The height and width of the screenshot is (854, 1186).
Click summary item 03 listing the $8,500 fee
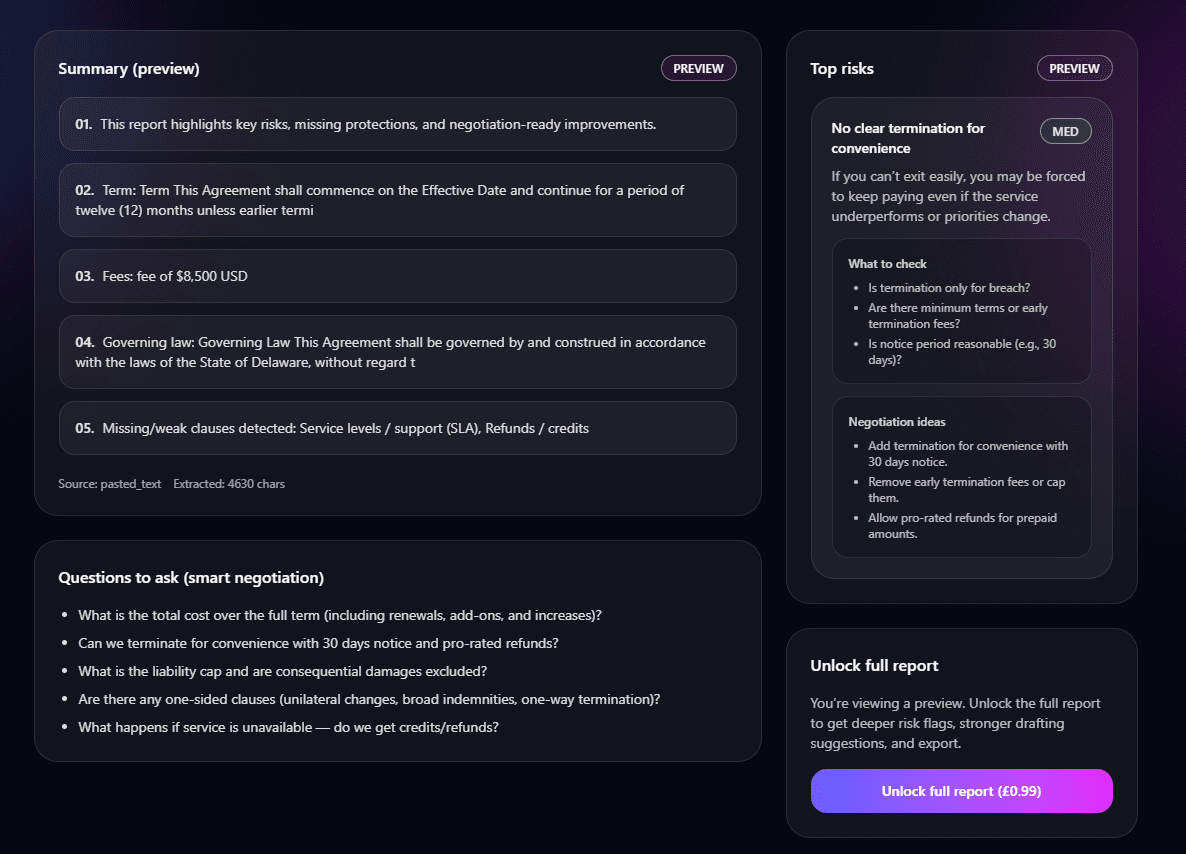pos(398,276)
